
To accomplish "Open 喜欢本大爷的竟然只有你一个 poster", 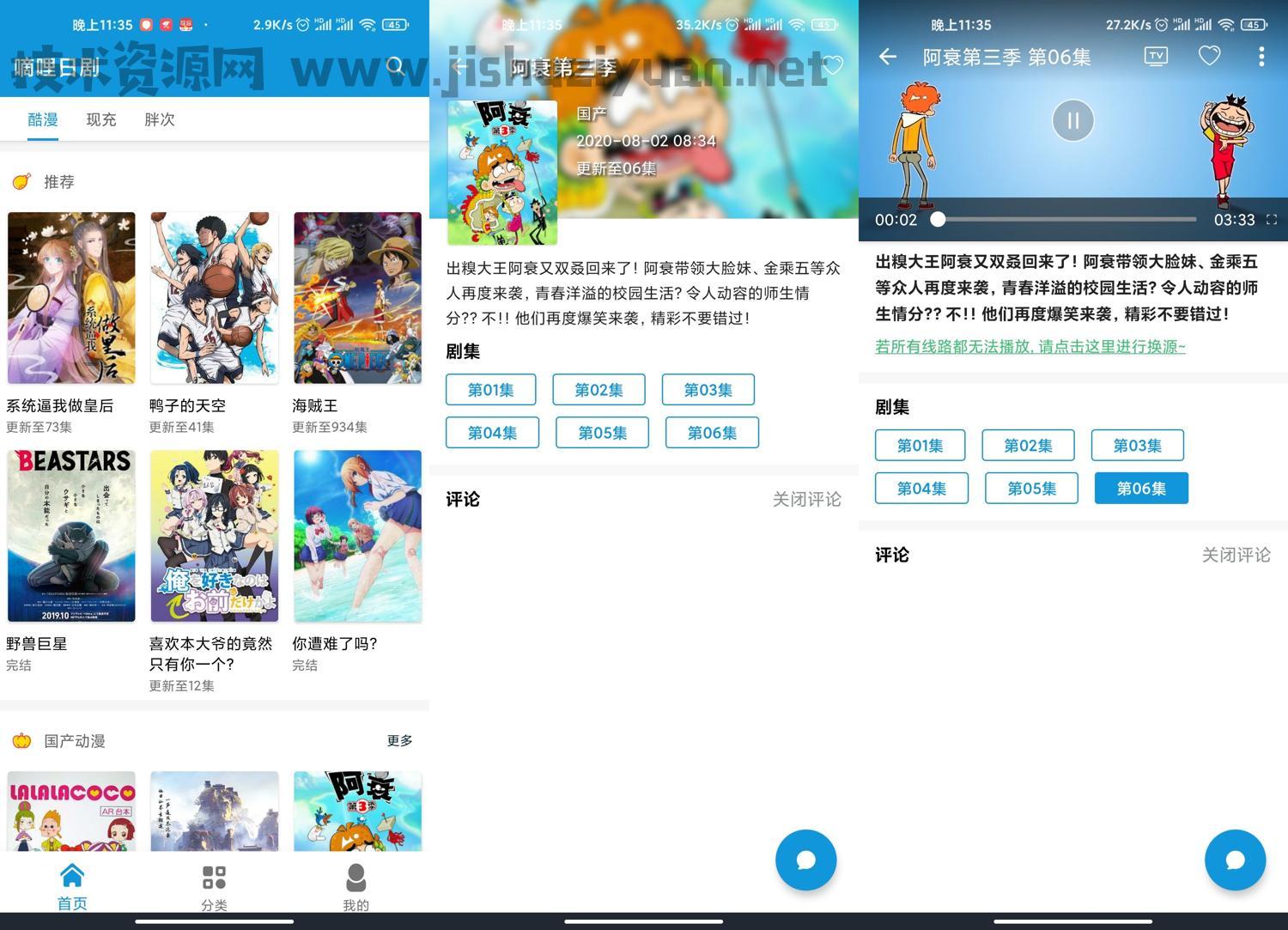I will pos(215,536).
